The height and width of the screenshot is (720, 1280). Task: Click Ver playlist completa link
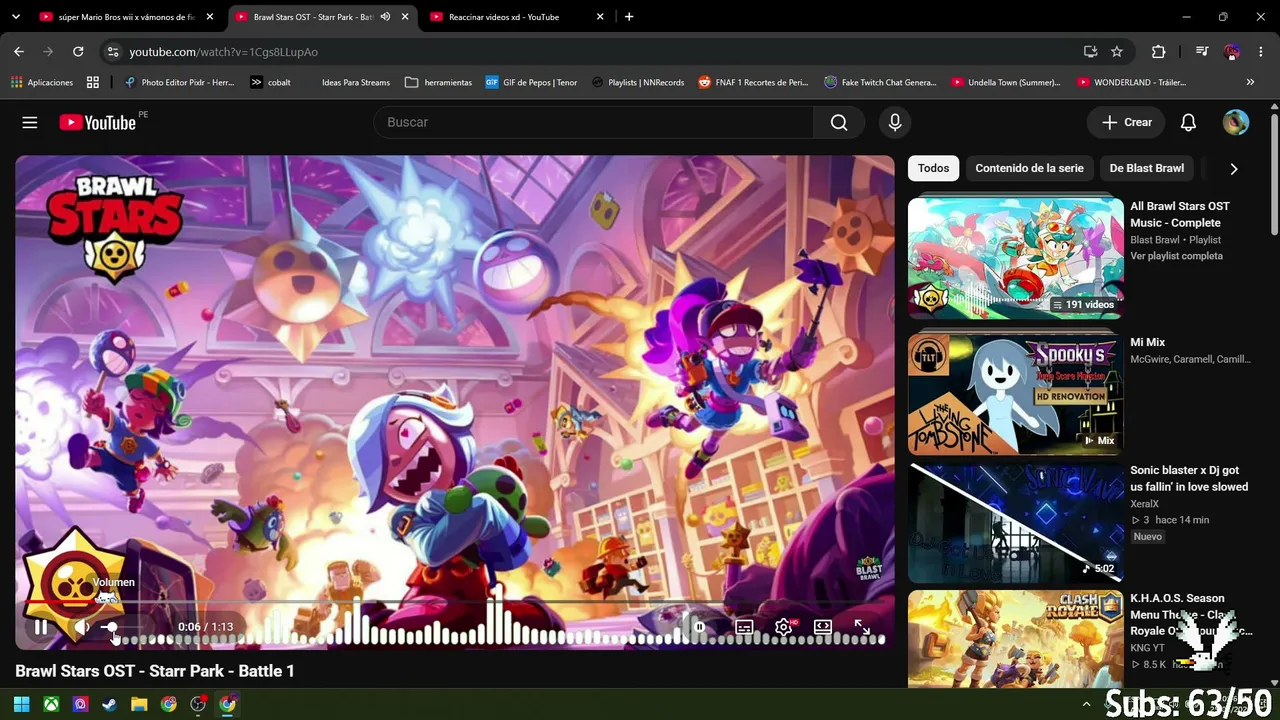[x=1176, y=256]
